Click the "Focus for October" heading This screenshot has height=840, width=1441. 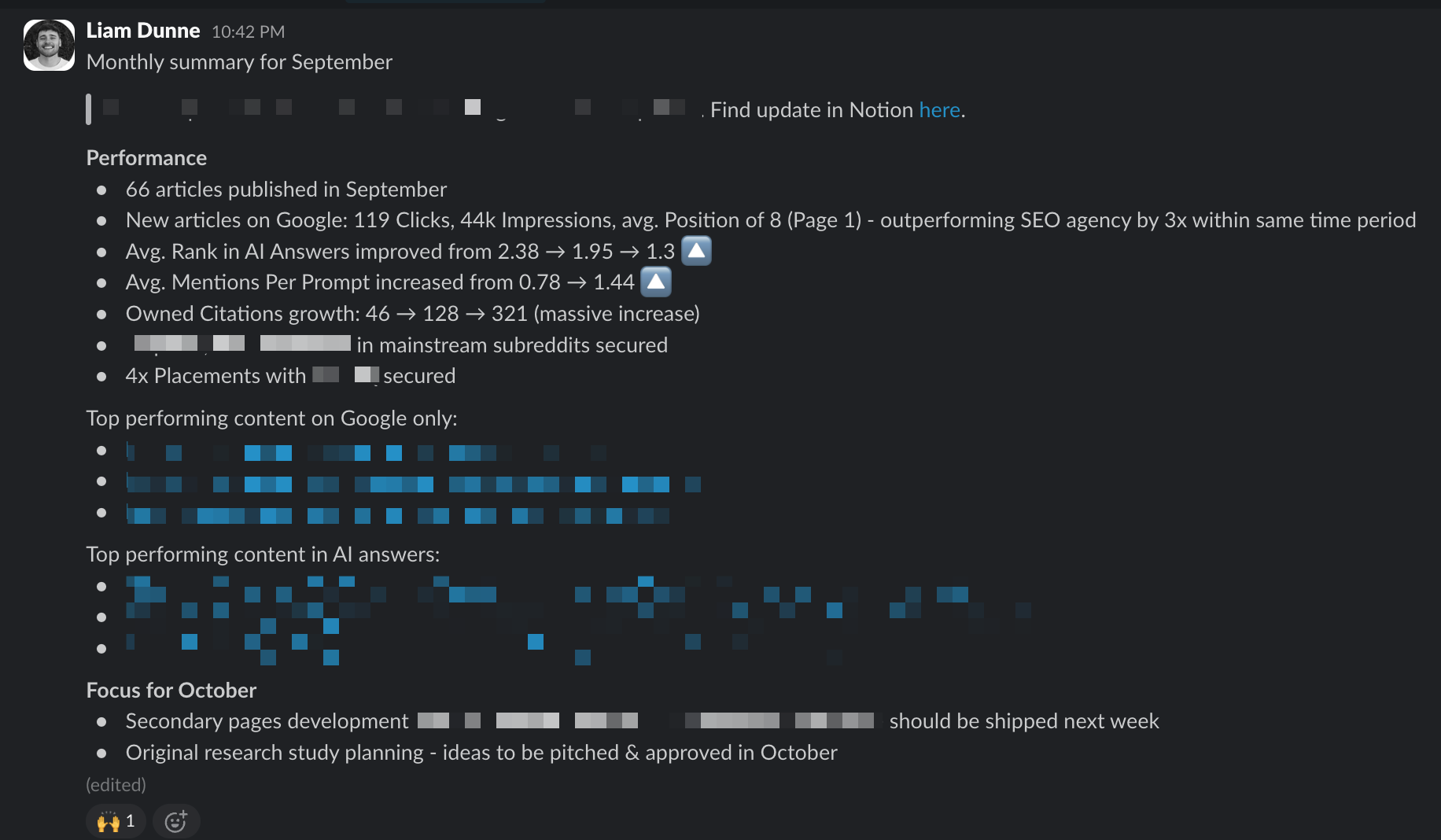click(x=171, y=691)
